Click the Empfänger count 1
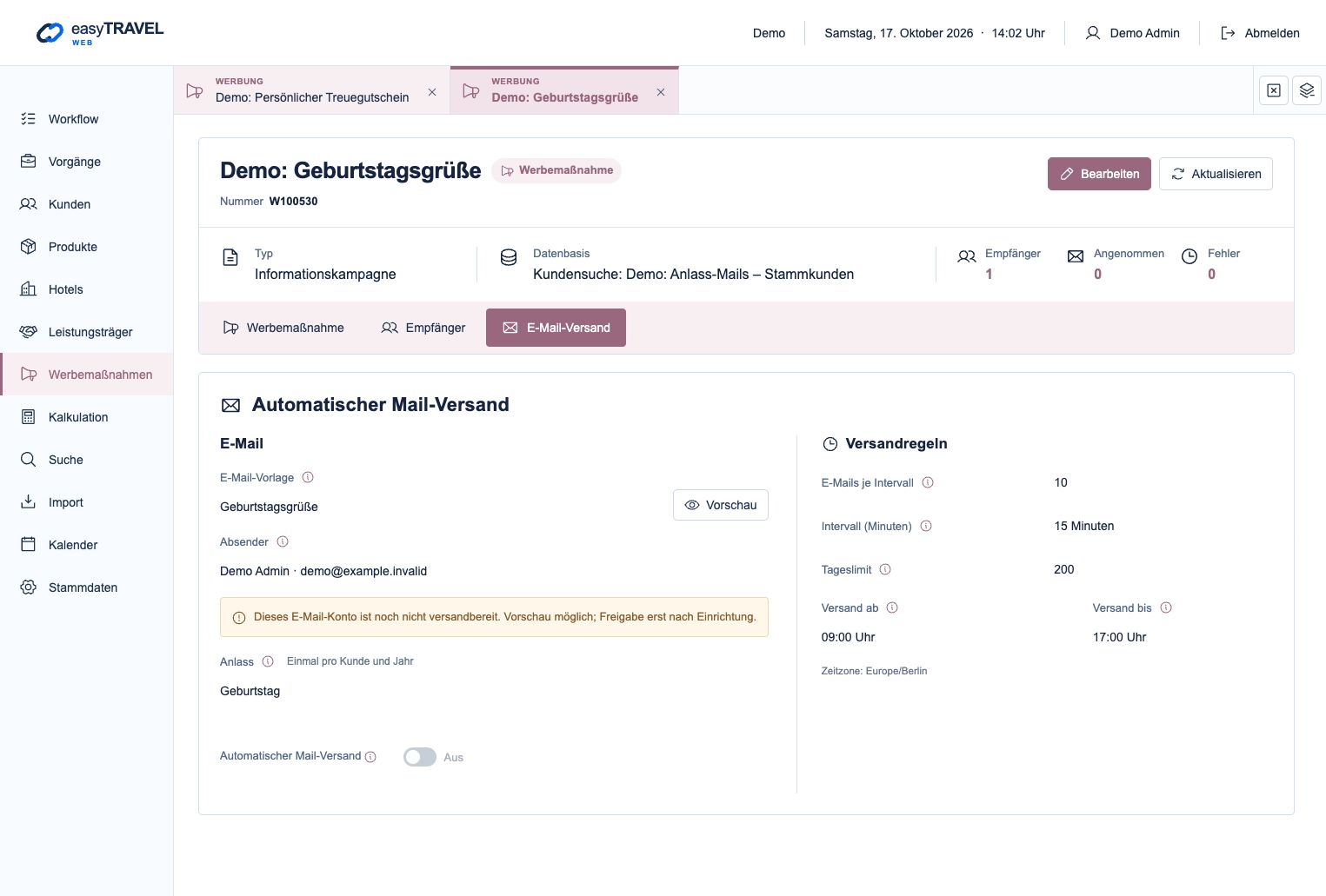 (989, 274)
